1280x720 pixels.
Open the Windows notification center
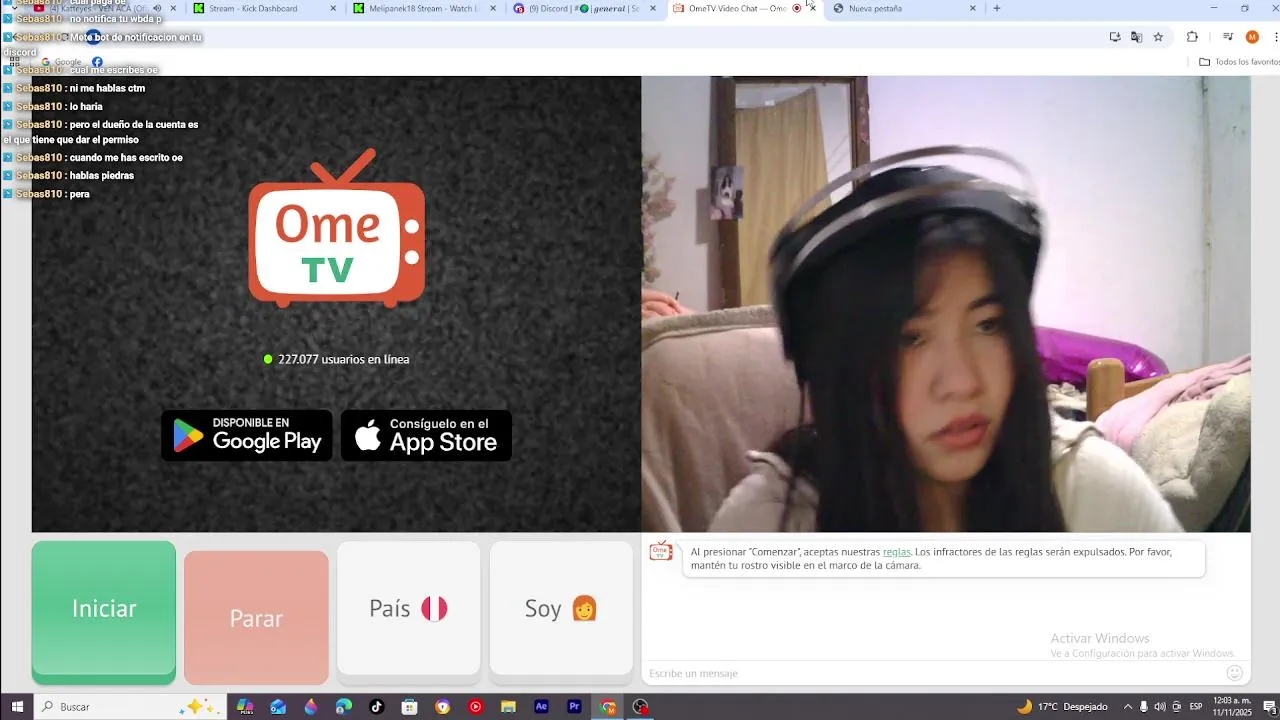[1269, 707]
